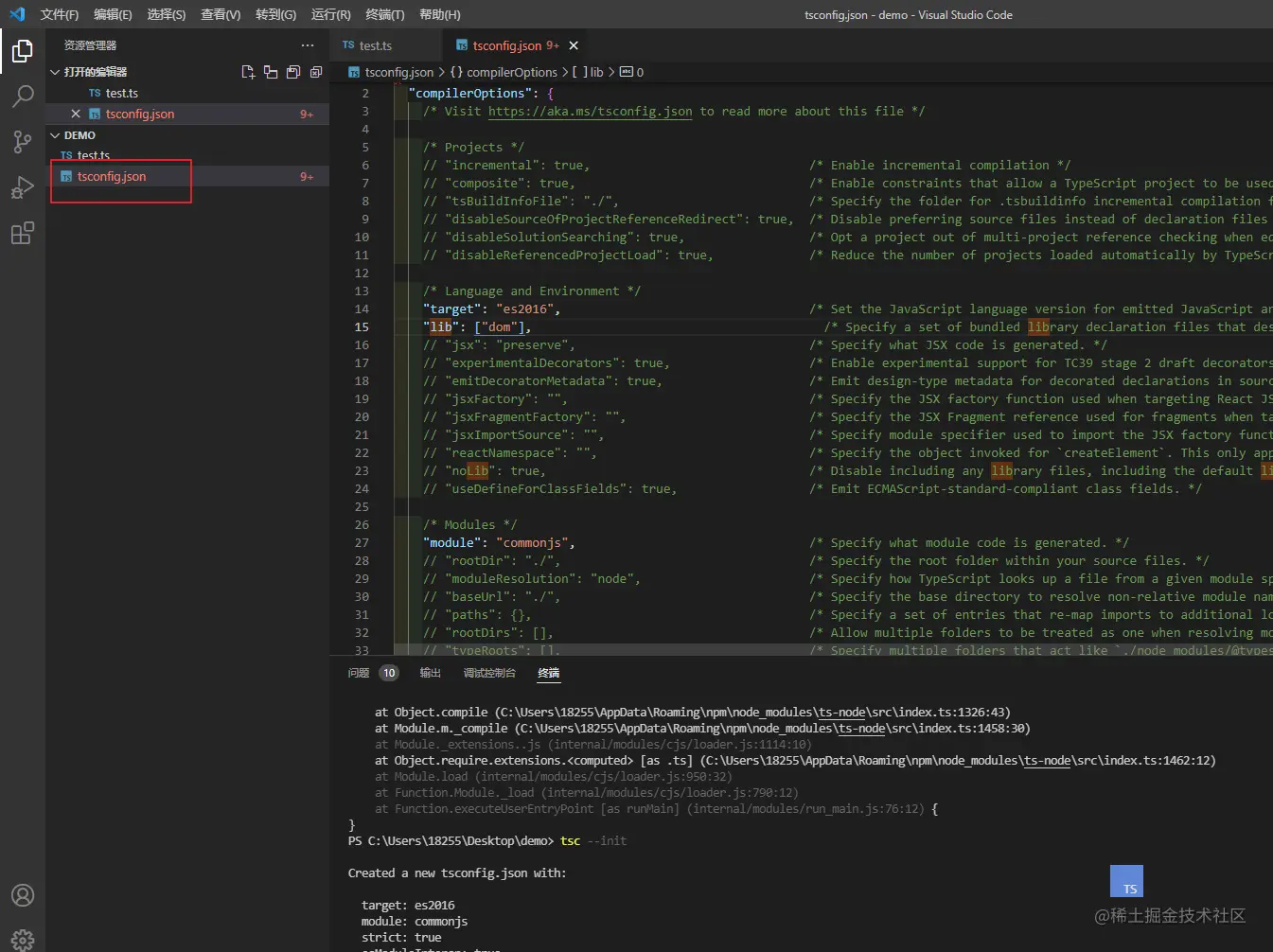Switch to the test.ts editor tab
The height and width of the screenshot is (952, 1273).
pos(385,45)
